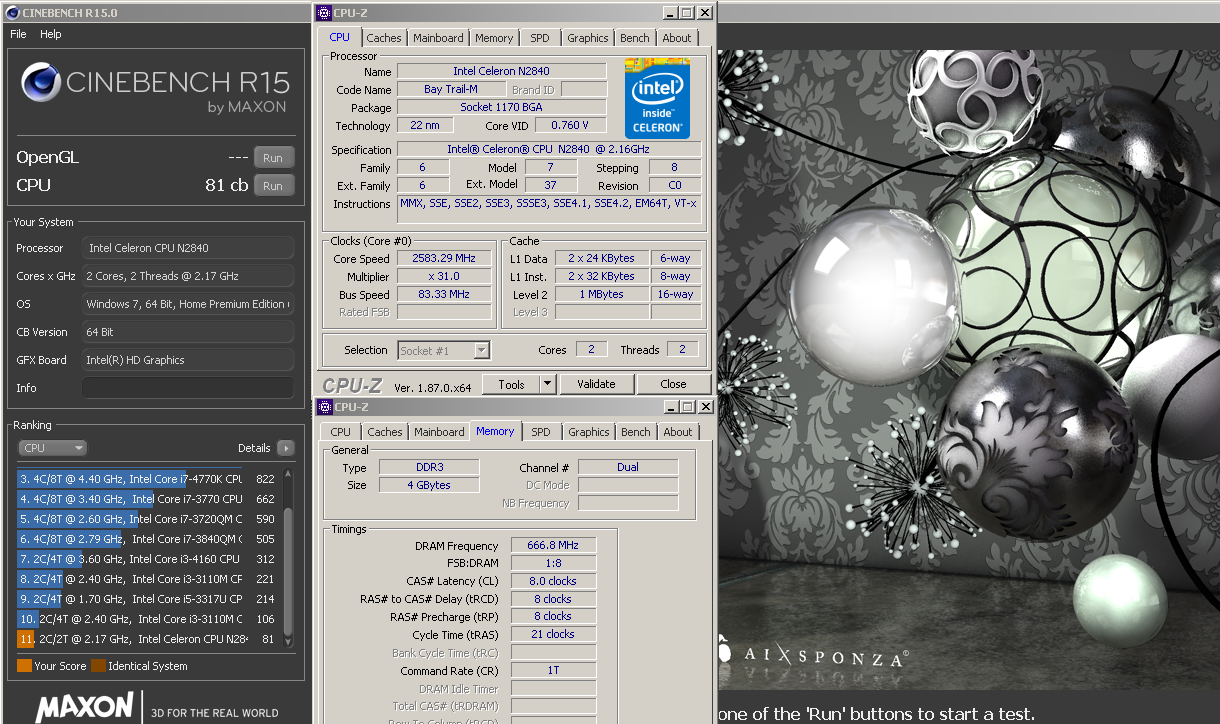
Task: Switch to CPU tab in bottom CPU-Z
Action: (x=341, y=432)
